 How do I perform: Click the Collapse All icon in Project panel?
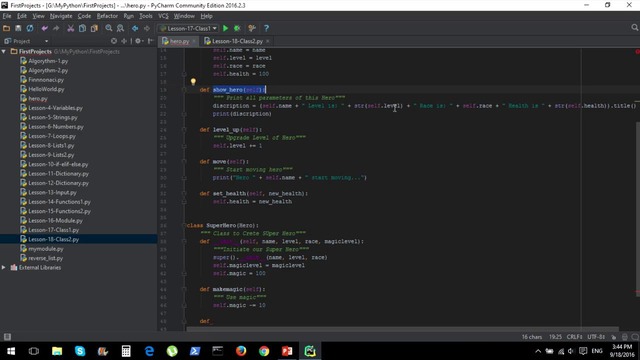(x=124, y=41)
